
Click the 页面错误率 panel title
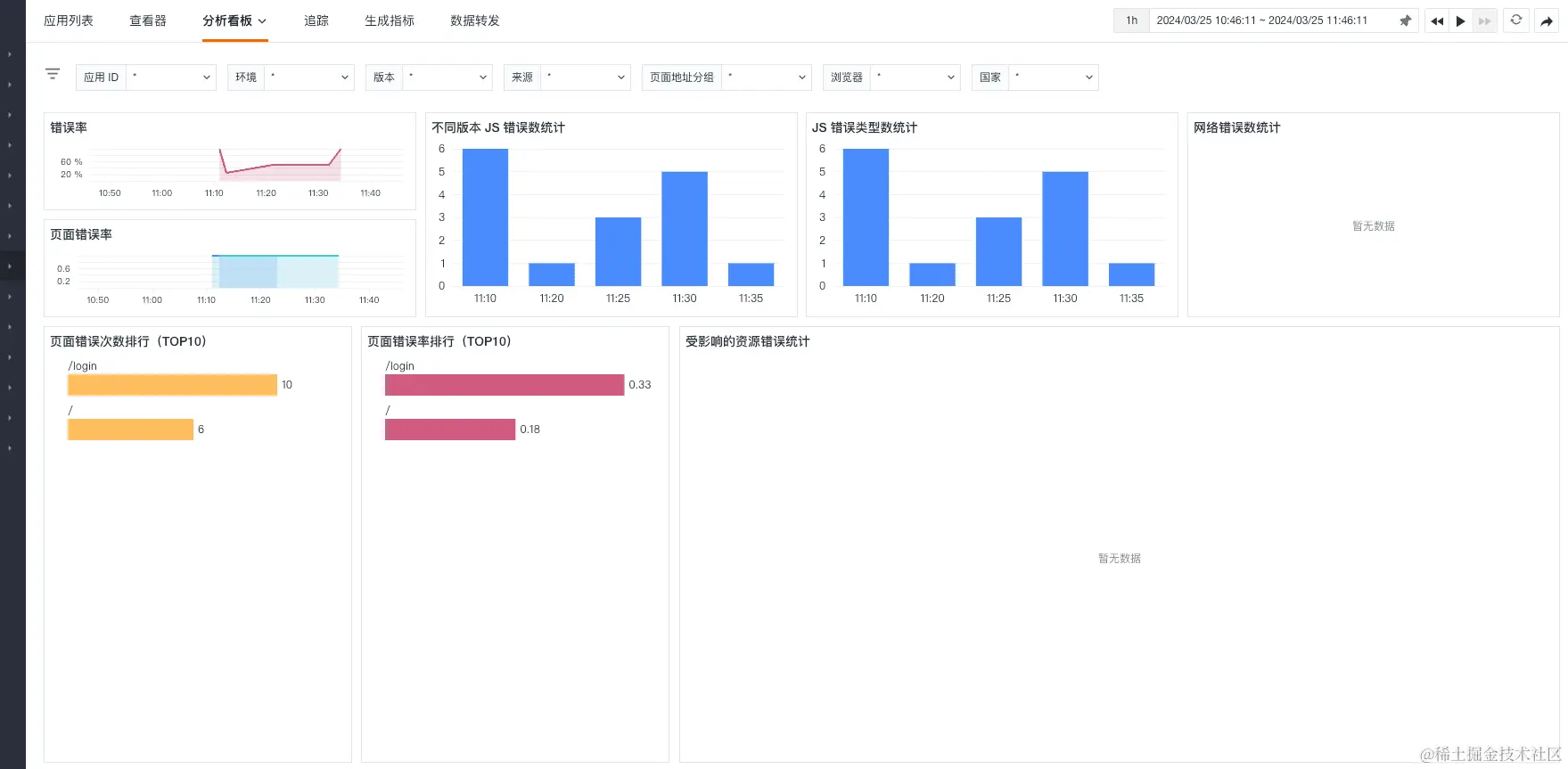coord(81,234)
